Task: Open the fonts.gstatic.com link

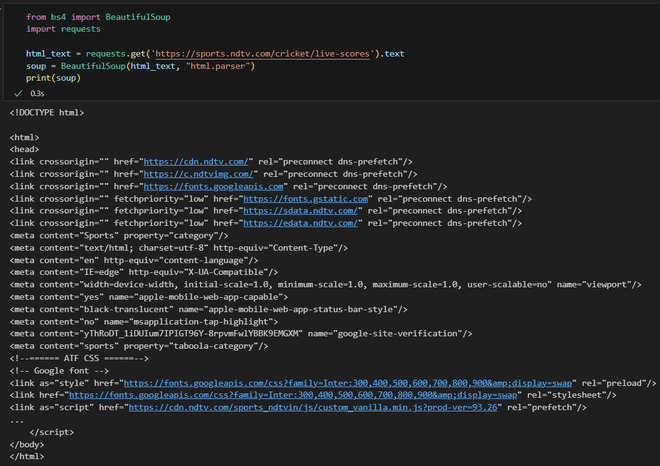Action: 304,198
